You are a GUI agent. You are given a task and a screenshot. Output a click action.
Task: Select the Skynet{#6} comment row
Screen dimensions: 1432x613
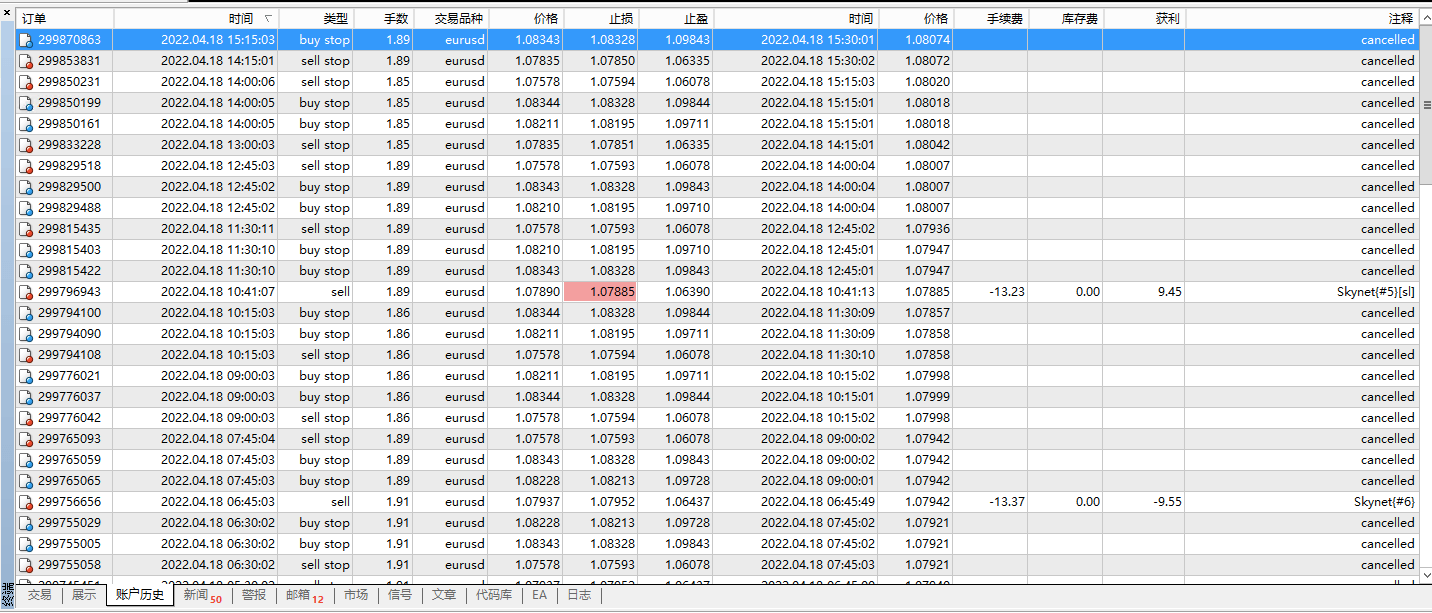coord(1383,502)
